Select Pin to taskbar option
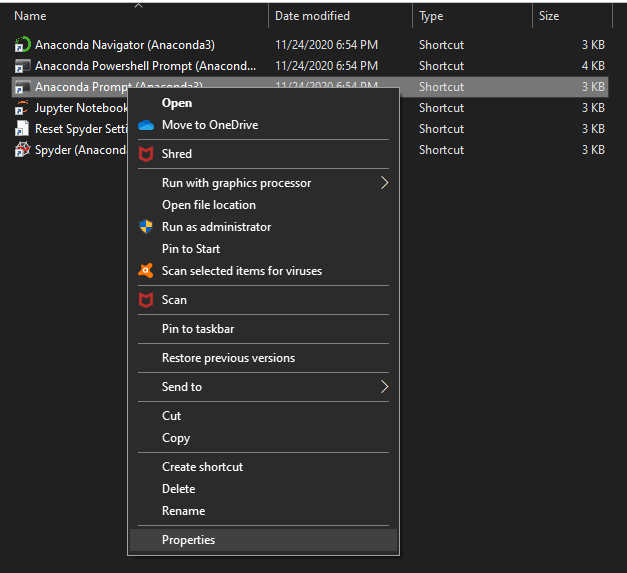The image size is (627, 573). (x=198, y=329)
